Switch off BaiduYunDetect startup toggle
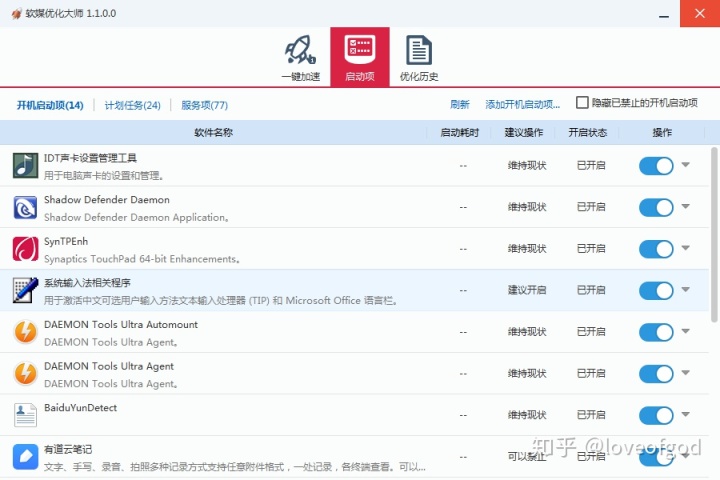The width and height of the screenshot is (720, 480). (x=656, y=415)
